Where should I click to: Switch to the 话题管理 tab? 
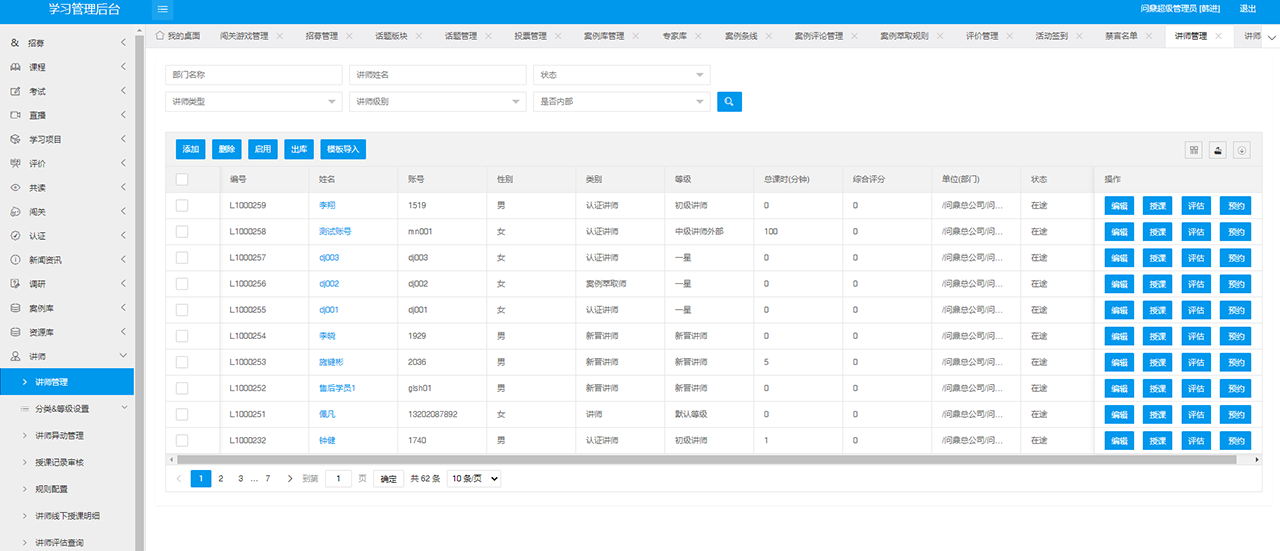click(460, 36)
